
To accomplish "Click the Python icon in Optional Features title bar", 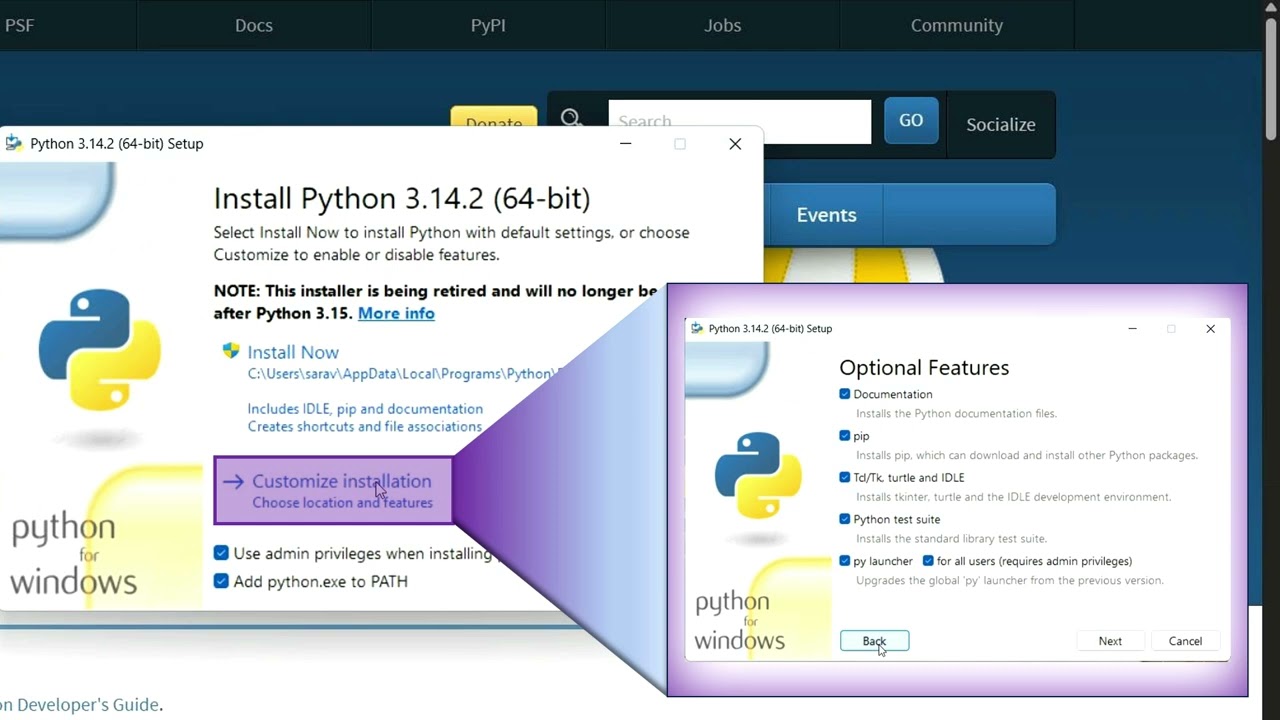I will pos(697,328).
